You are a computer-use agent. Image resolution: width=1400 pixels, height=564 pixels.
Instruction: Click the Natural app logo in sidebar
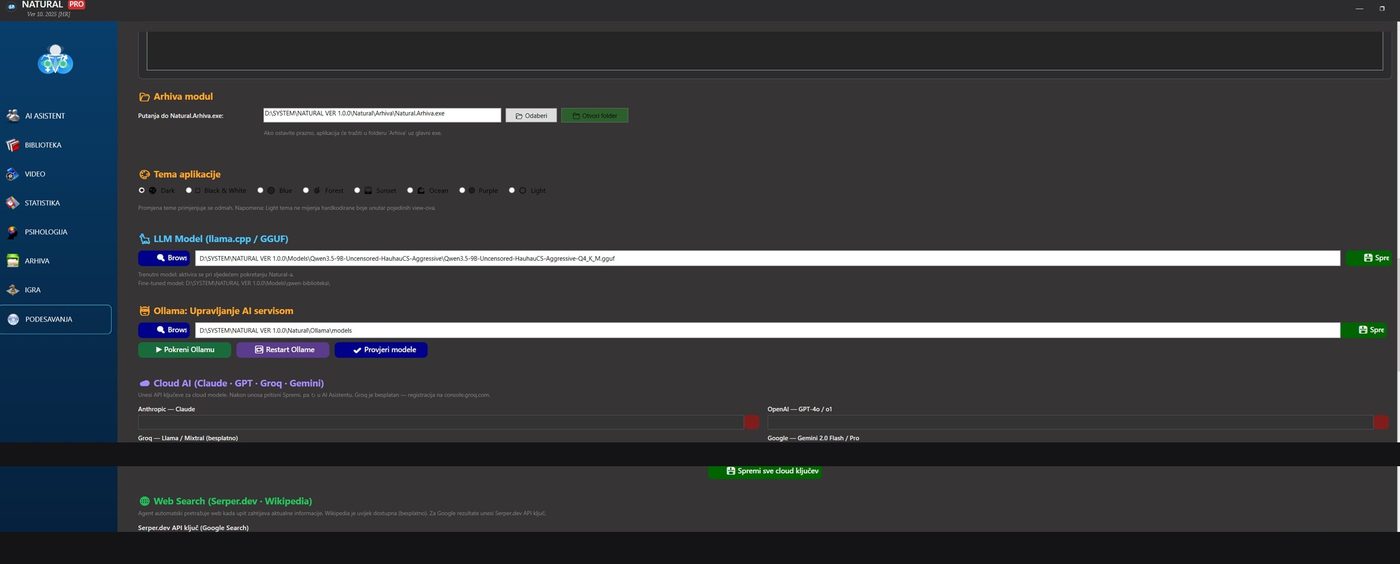coord(55,60)
